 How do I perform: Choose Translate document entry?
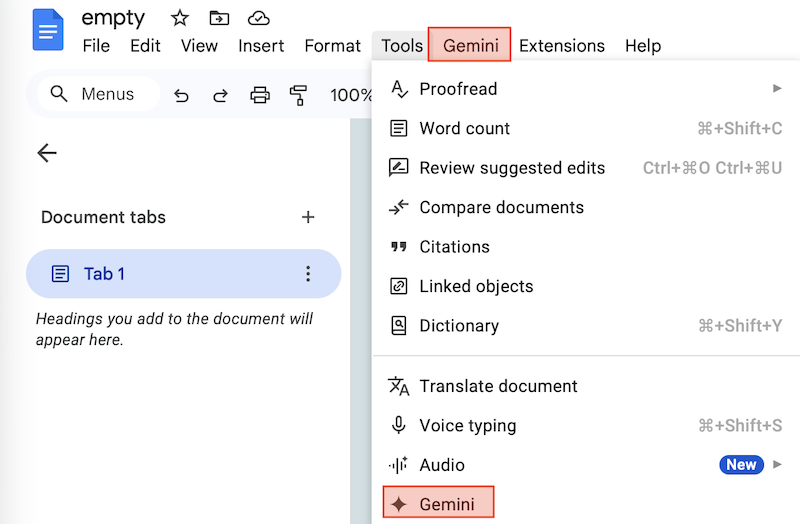pyautogui.click(x=586, y=386)
